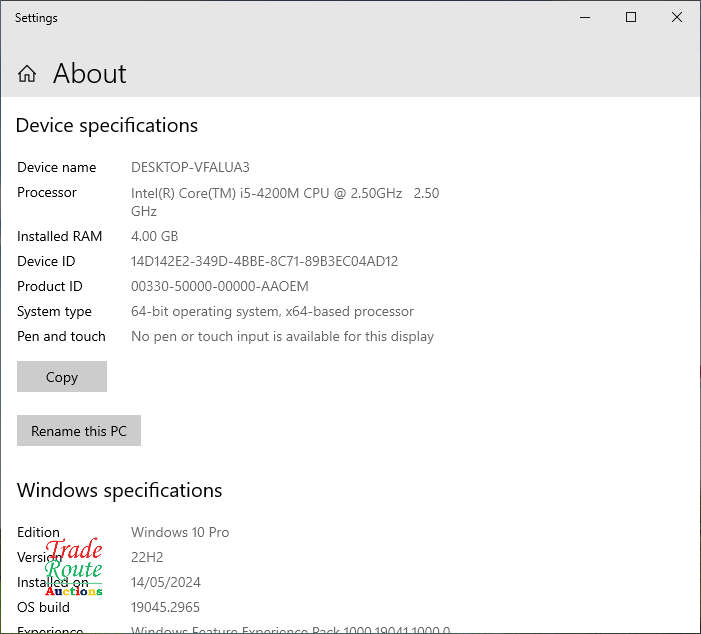
Task: Minimize the Settings window
Action: 585,18
